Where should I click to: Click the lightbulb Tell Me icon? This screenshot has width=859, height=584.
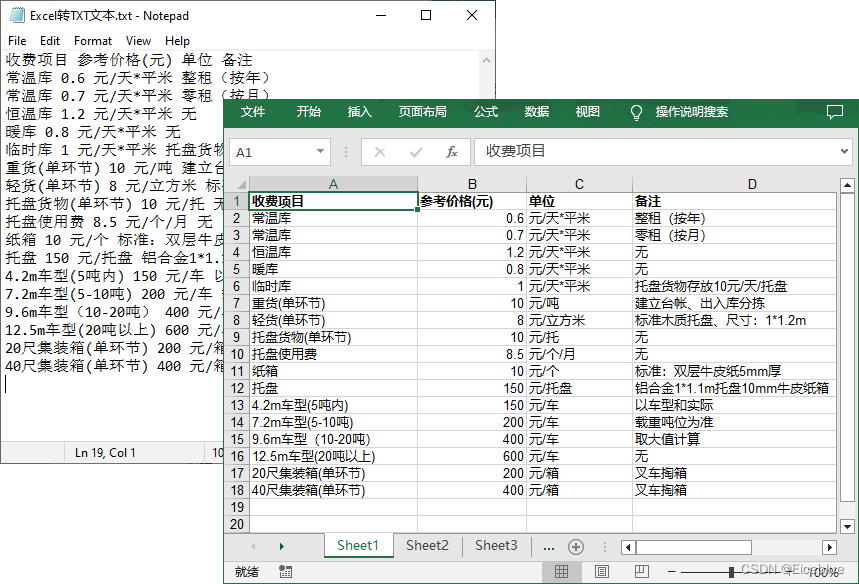click(x=636, y=112)
